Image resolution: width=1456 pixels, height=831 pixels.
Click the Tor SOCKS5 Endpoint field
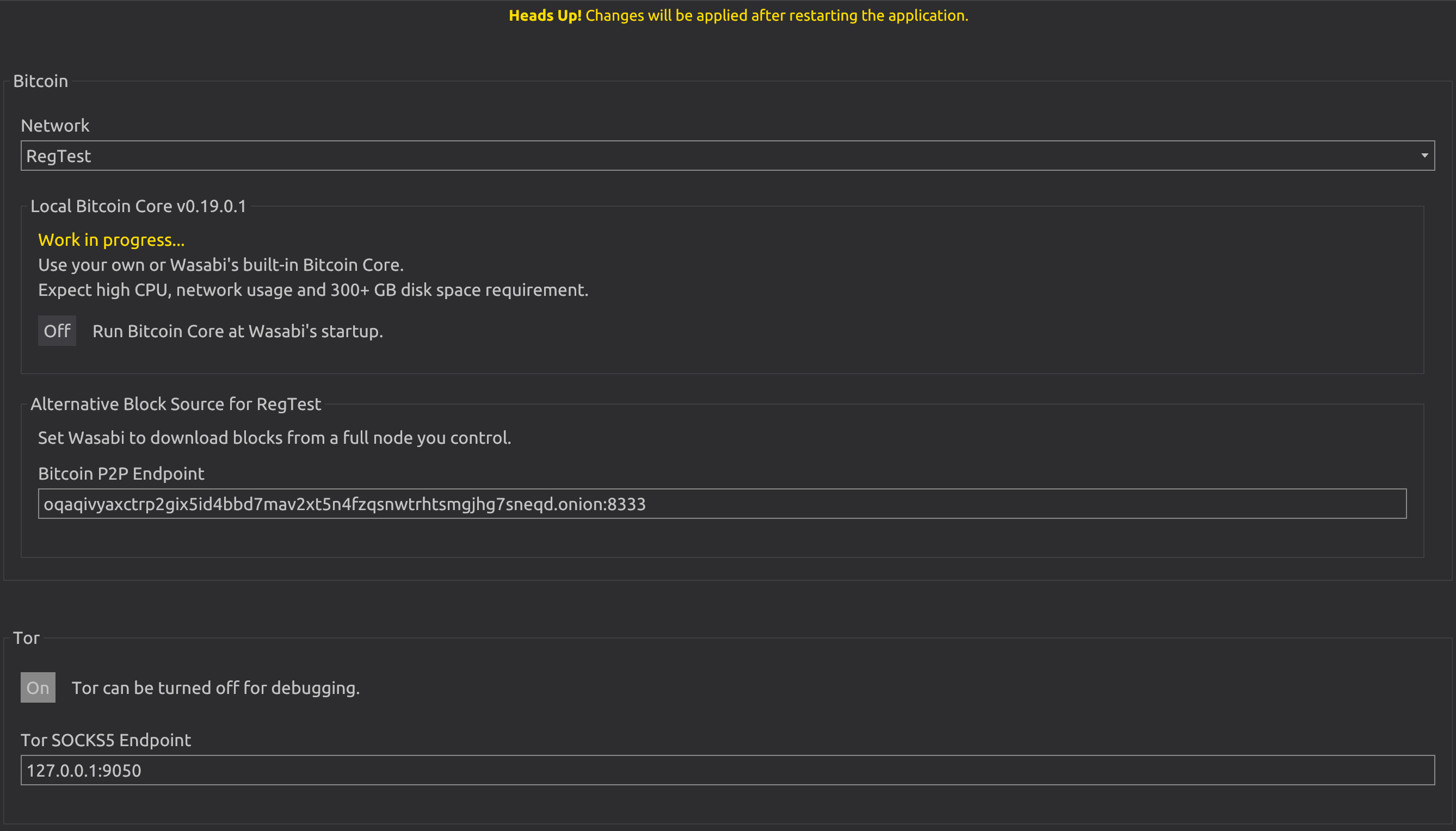point(728,770)
